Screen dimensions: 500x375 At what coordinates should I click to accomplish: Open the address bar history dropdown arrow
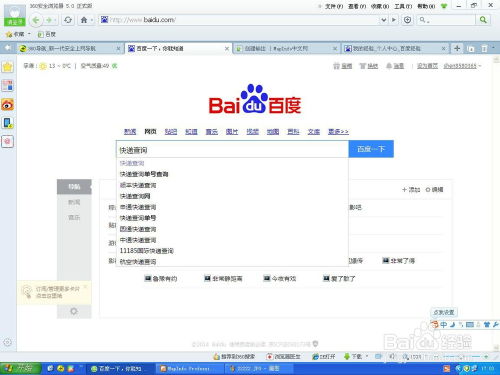pyautogui.click(x=384, y=20)
